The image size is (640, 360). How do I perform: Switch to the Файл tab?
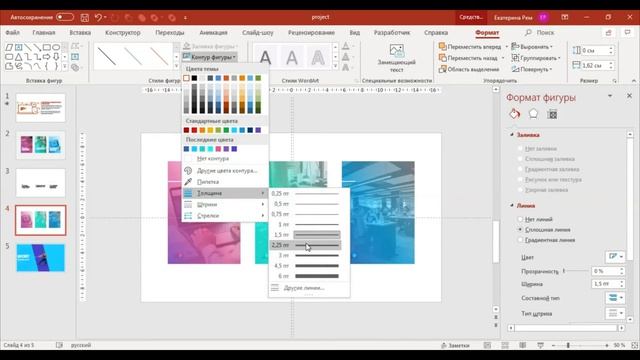click(13, 32)
